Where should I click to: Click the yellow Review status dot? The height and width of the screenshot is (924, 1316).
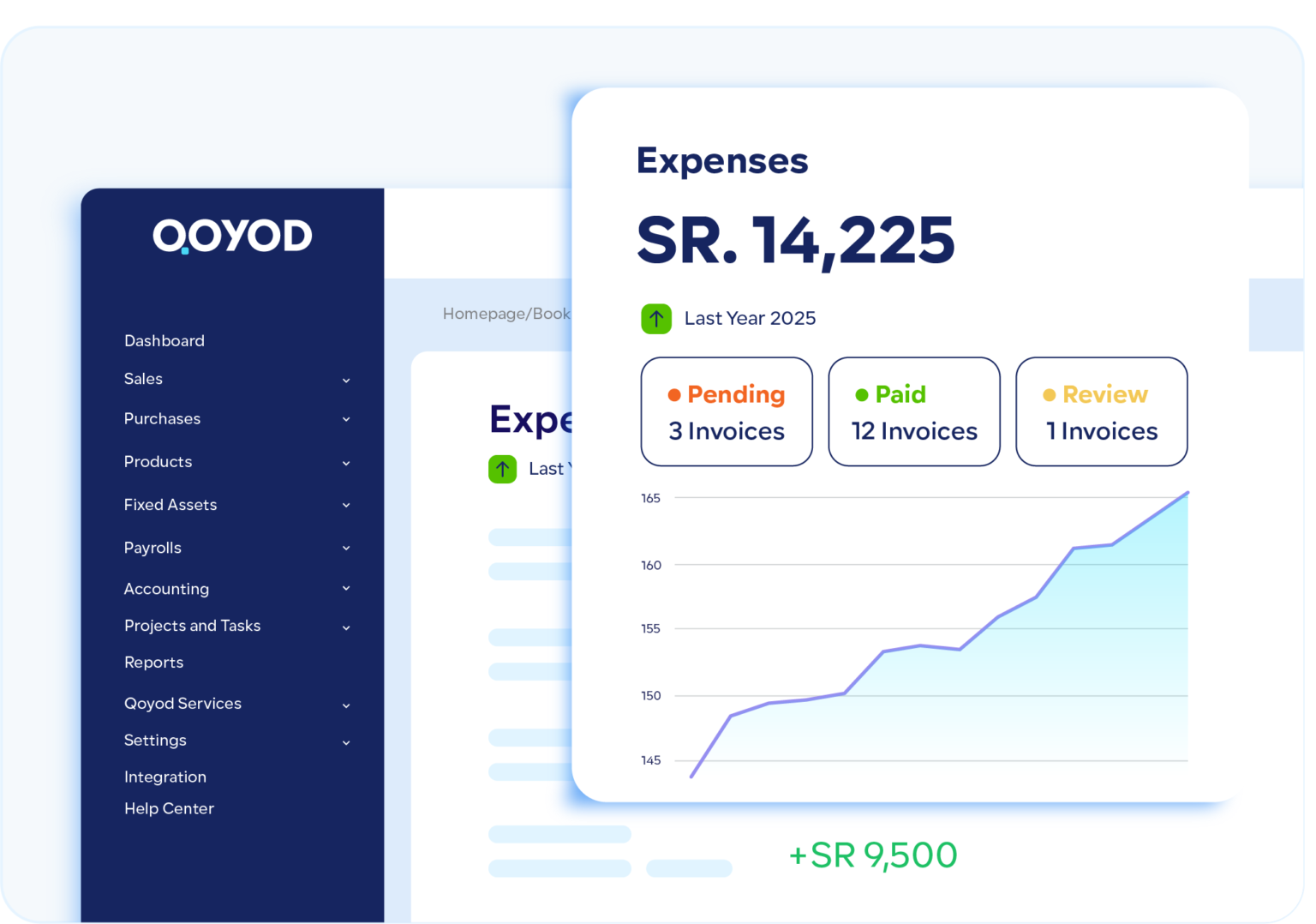click(x=1049, y=395)
